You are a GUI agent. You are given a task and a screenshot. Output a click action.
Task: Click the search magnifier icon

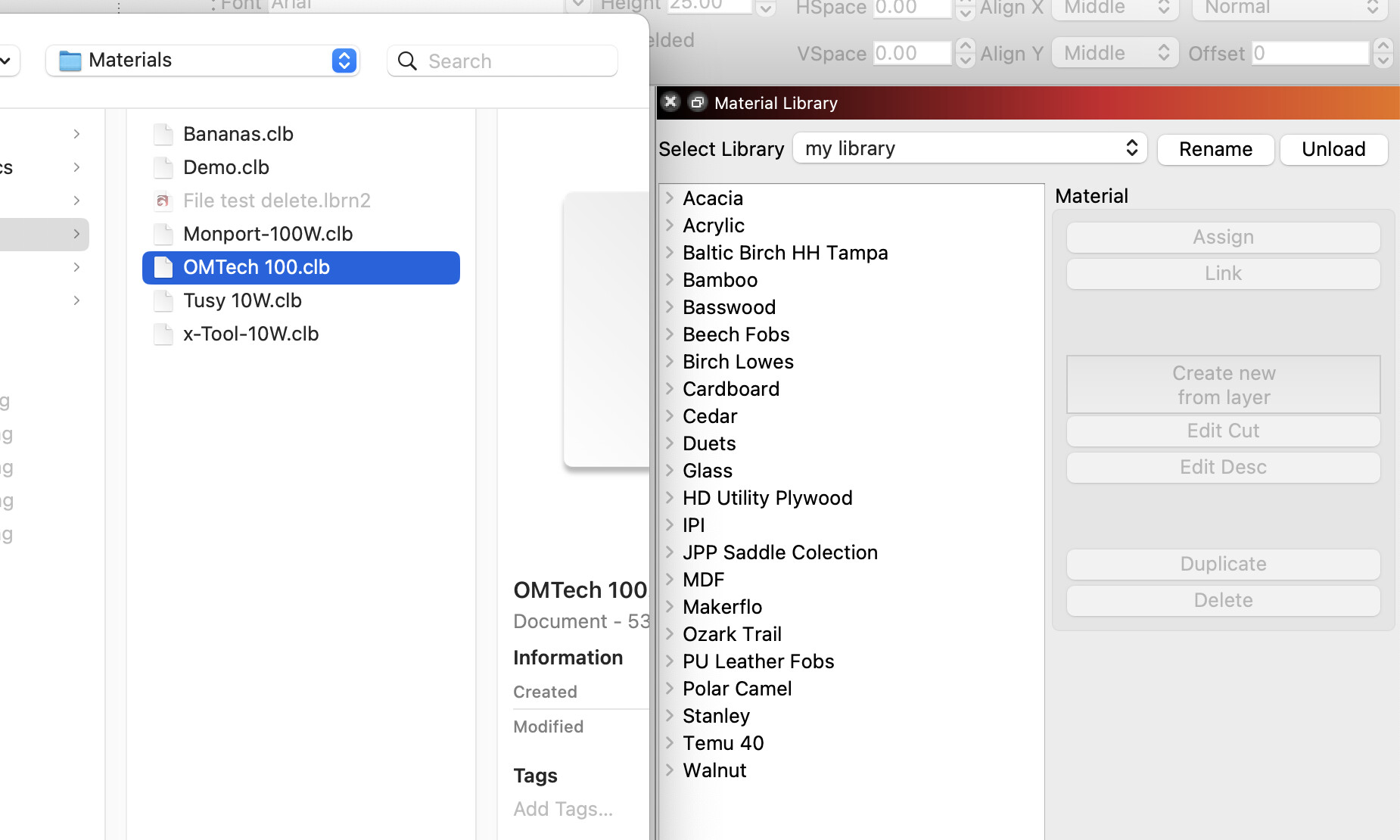click(x=407, y=61)
